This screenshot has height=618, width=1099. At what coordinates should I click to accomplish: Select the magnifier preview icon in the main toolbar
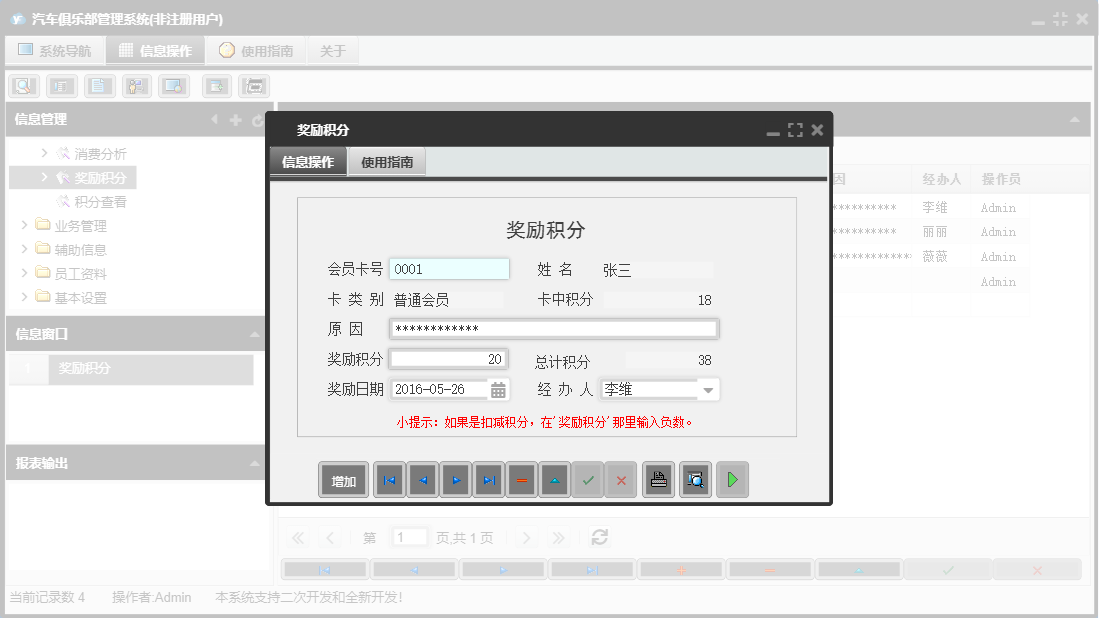(22, 85)
